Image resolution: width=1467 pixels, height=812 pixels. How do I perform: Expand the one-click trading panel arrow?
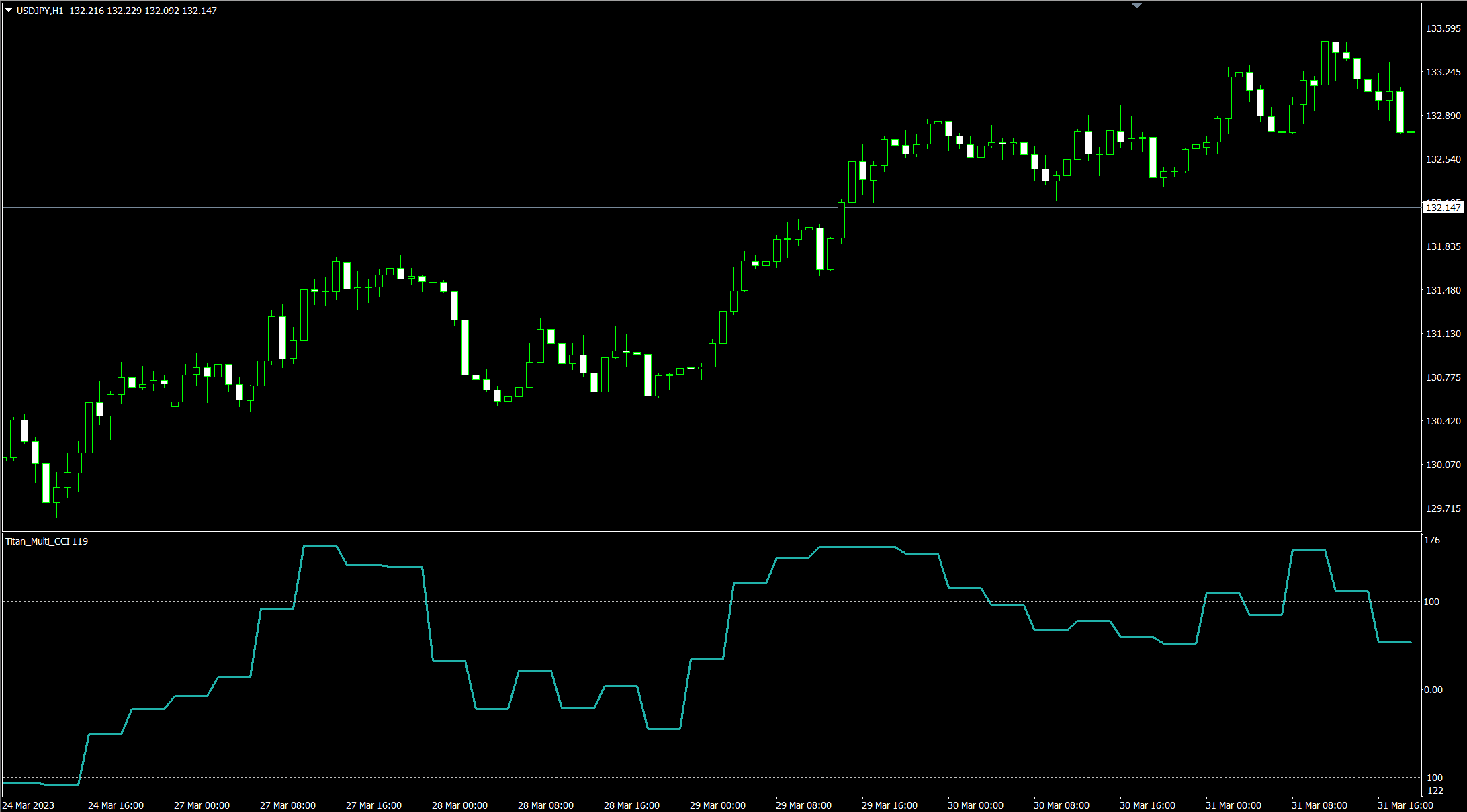pos(7,10)
